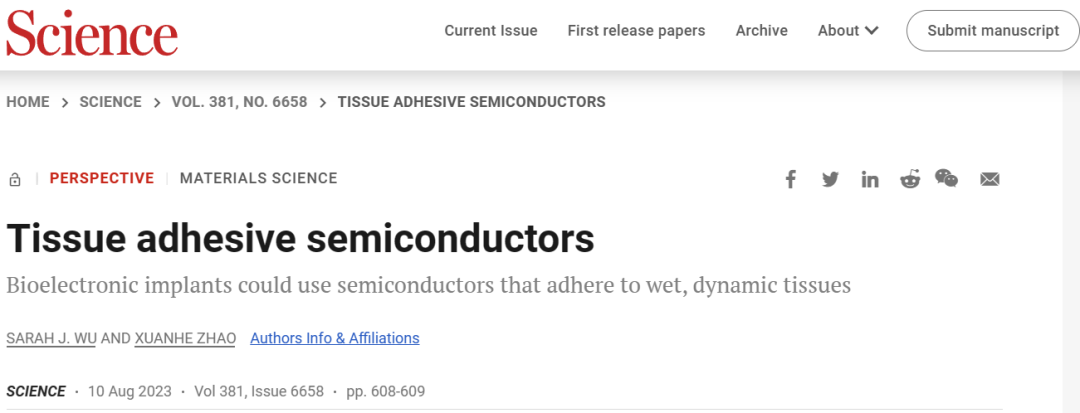Open Authors Info & Affiliations
1080x413 pixels.
point(335,339)
